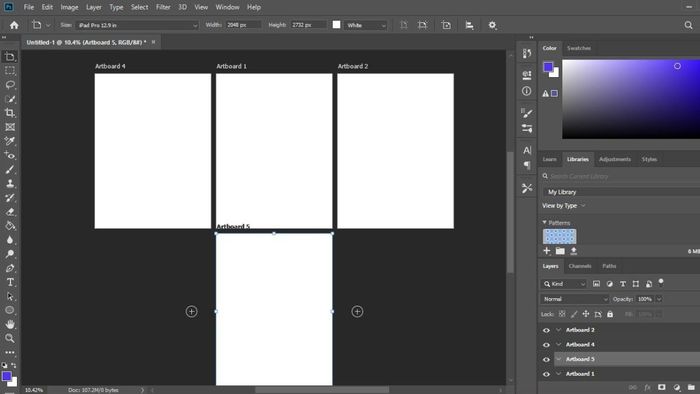Switch to the Channels tab

580,266
